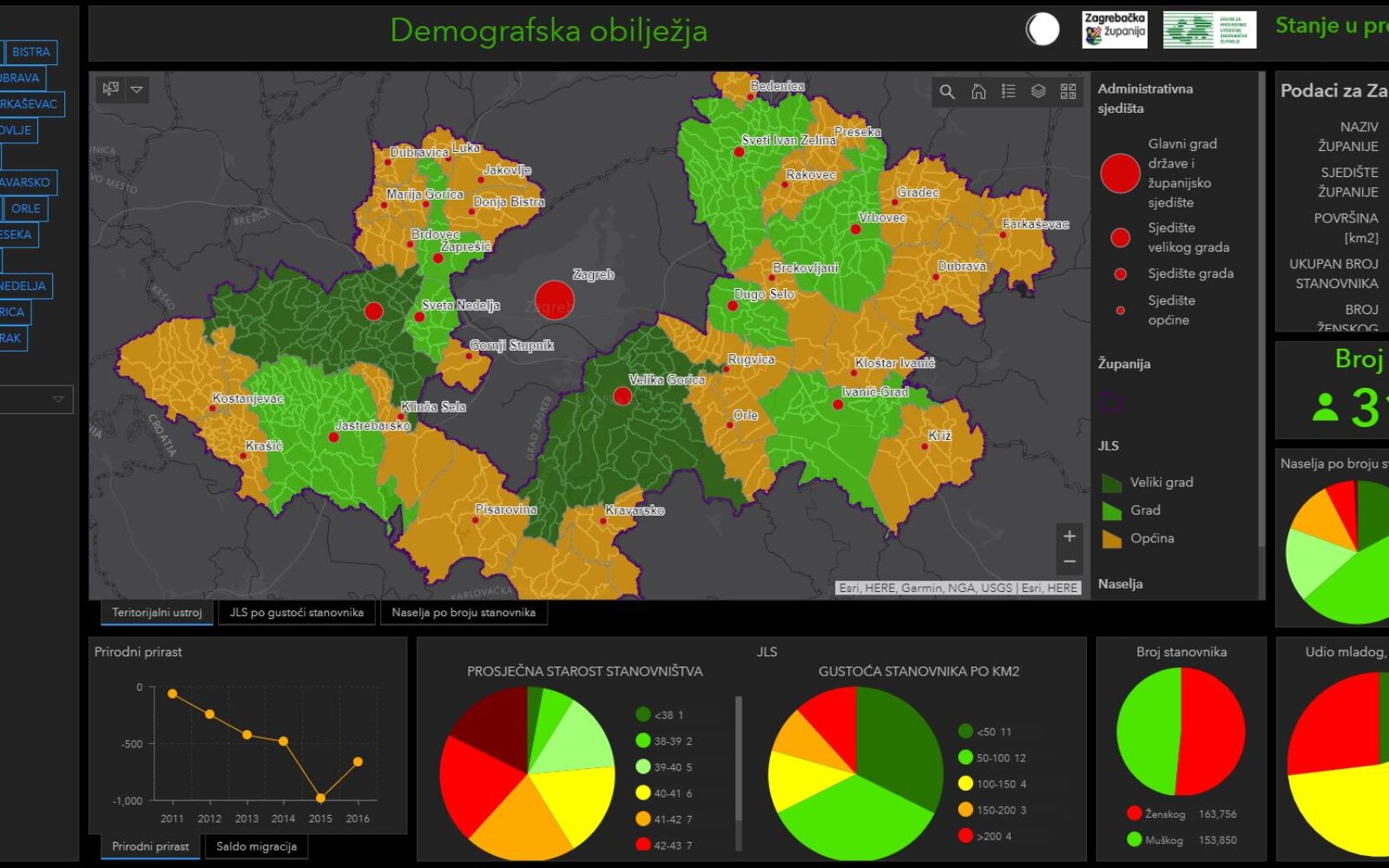Show the map legend list icon
Screen dimensions: 1389x868
click(1008, 91)
